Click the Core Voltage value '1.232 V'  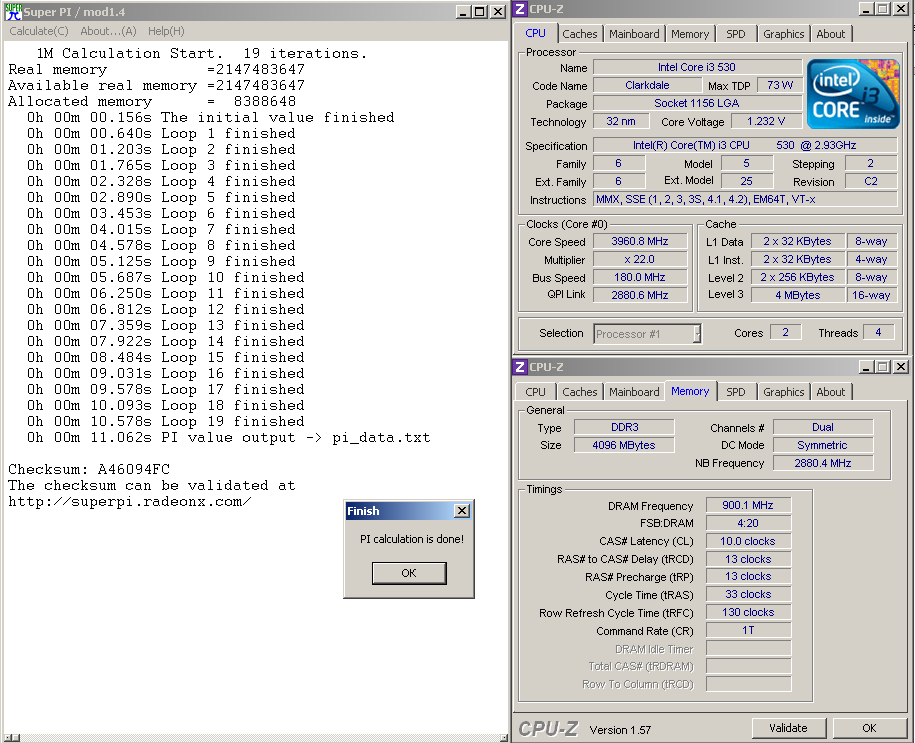click(x=766, y=121)
